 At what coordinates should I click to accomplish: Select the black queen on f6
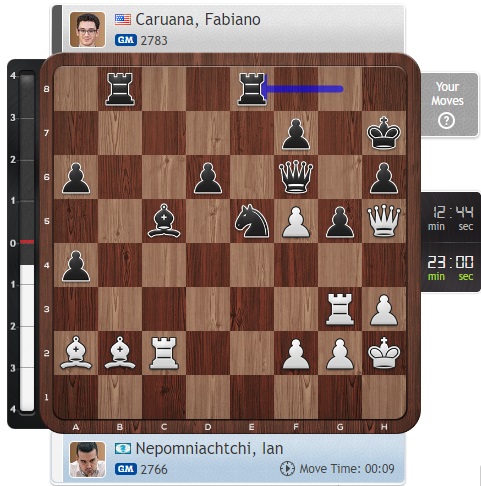(x=296, y=177)
